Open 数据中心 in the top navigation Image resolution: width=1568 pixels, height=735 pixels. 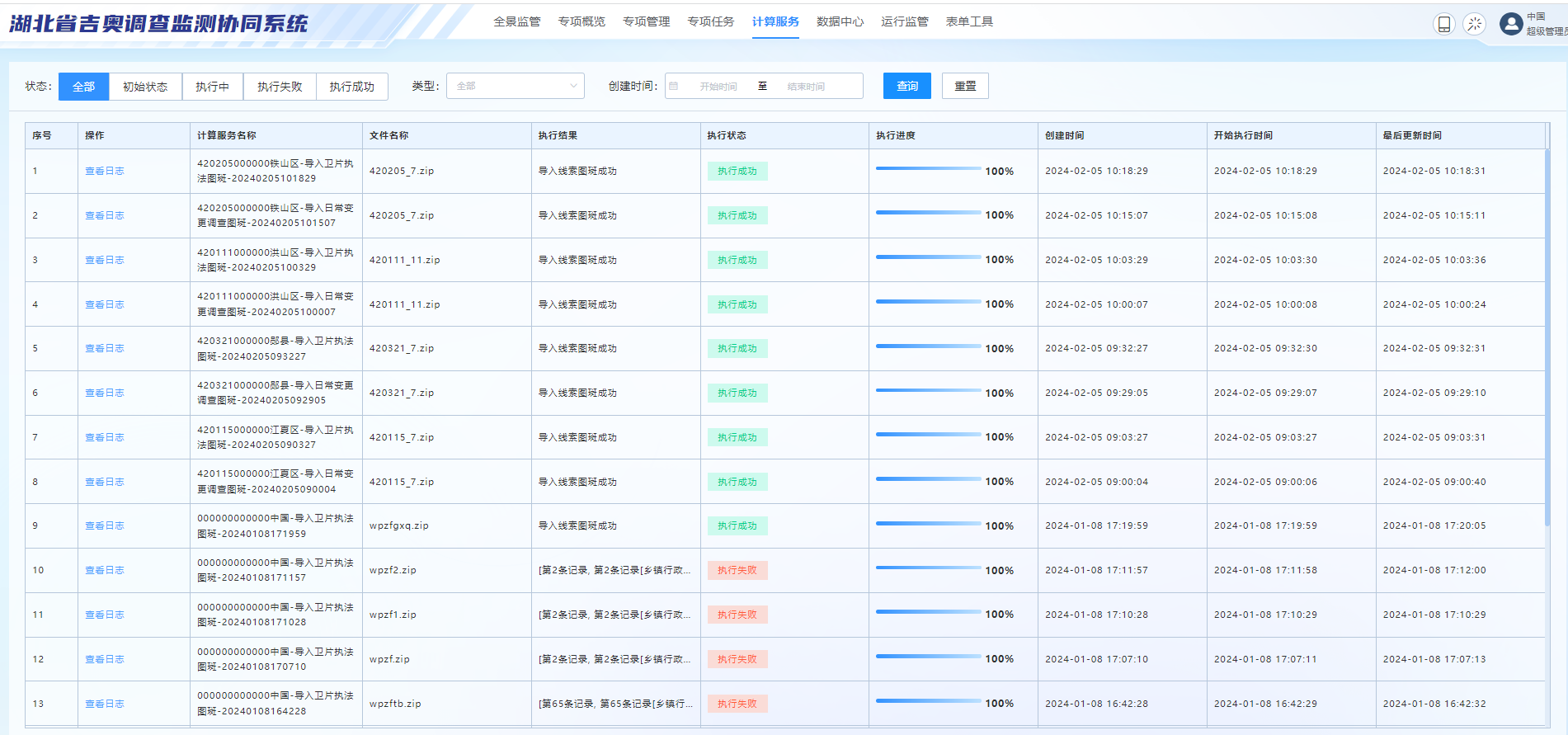click(x=841, y=21)
